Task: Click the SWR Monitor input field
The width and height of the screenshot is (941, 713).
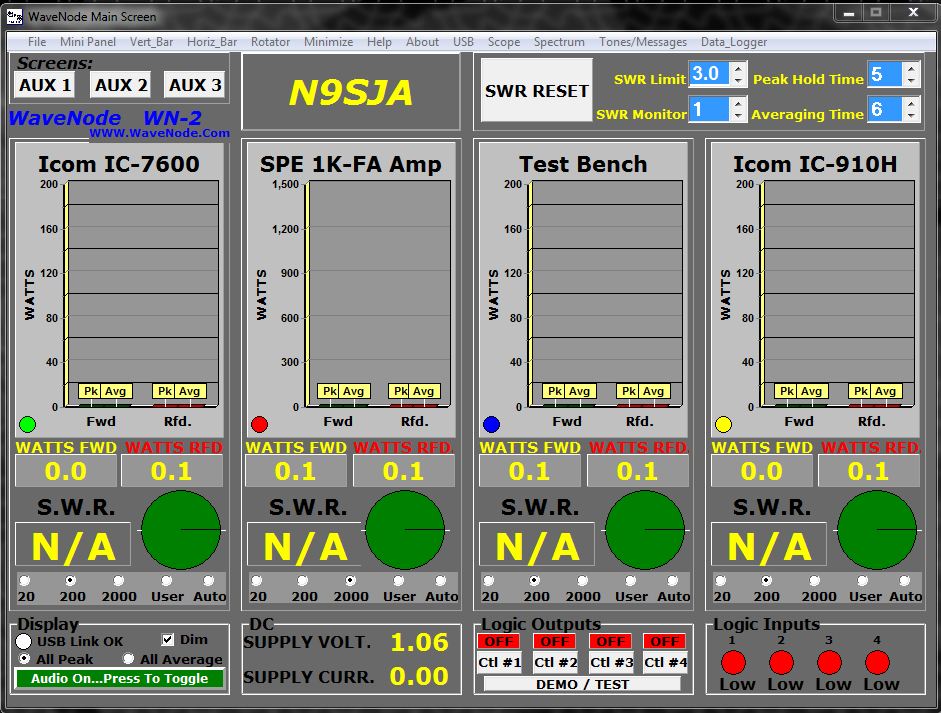Action: coord(708,110)
